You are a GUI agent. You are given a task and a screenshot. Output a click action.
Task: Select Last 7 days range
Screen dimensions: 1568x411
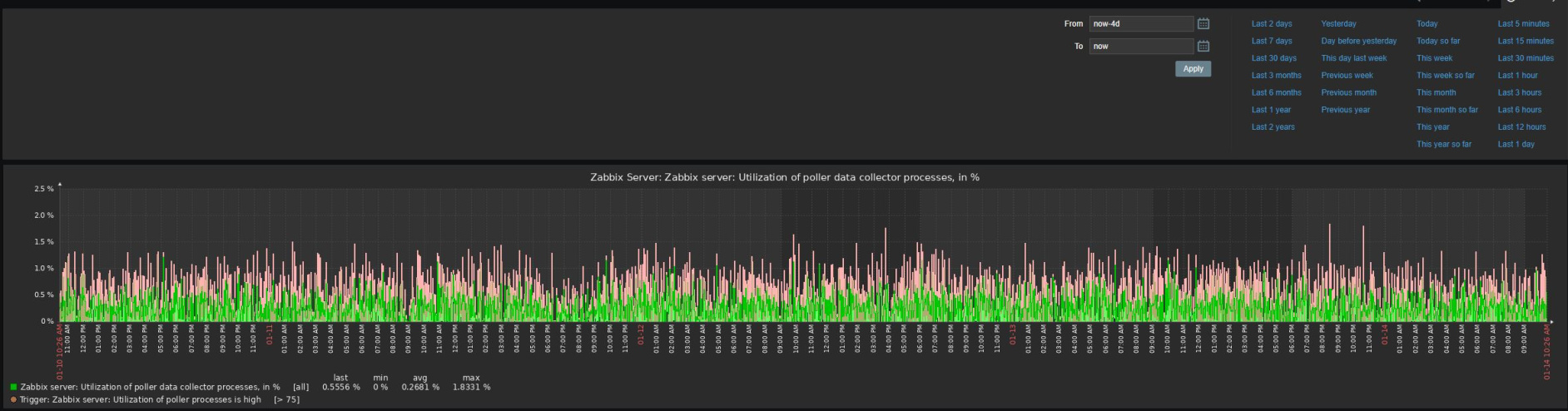point(1272,41)
